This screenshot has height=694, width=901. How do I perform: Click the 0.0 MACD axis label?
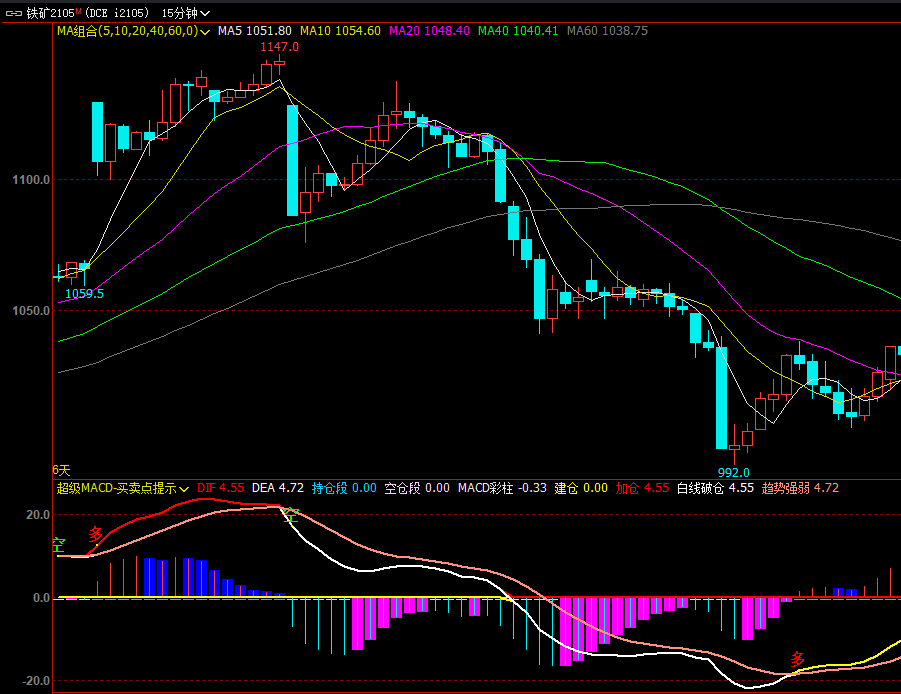pos(41,598)
